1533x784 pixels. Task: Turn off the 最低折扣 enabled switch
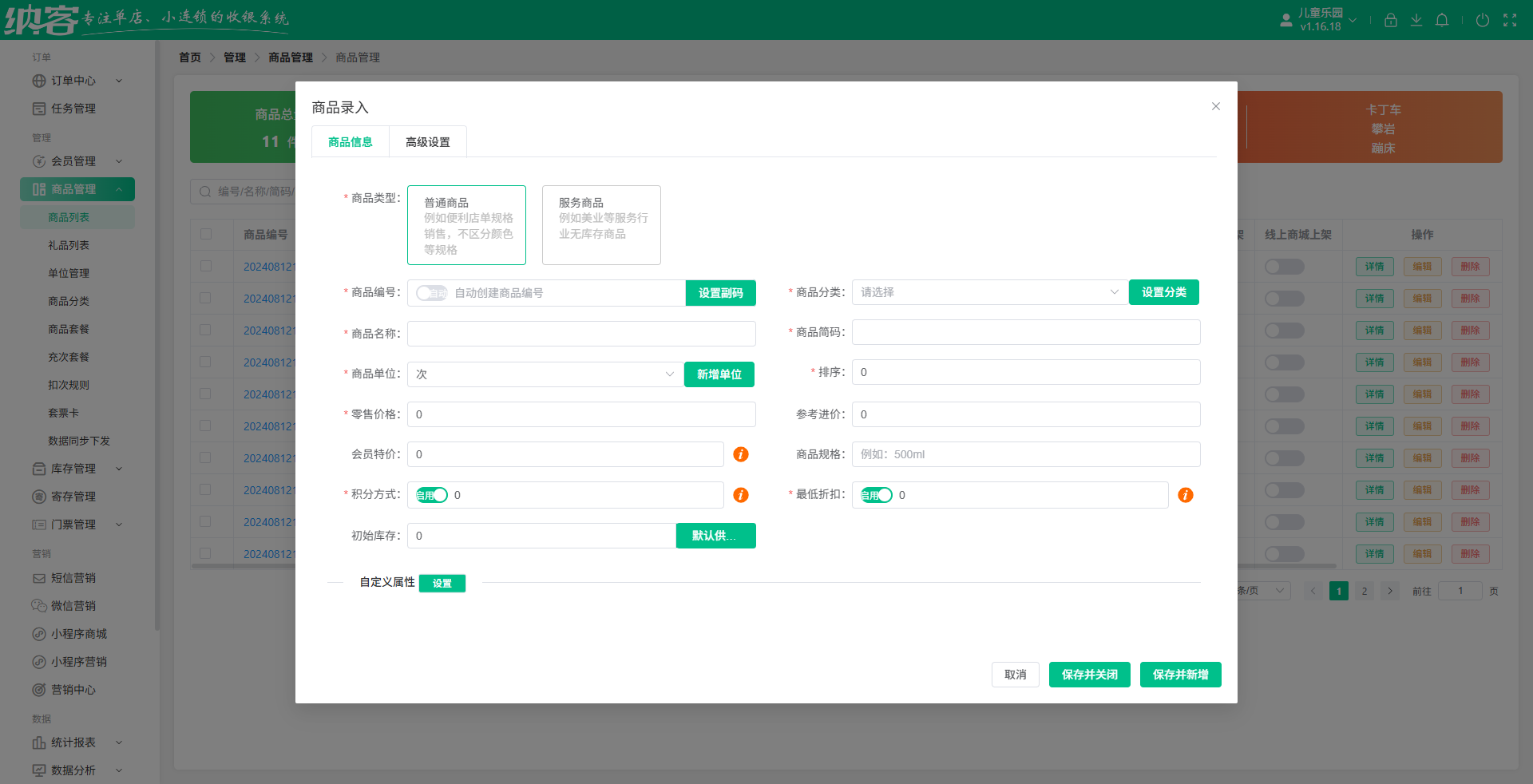(876, 495)
